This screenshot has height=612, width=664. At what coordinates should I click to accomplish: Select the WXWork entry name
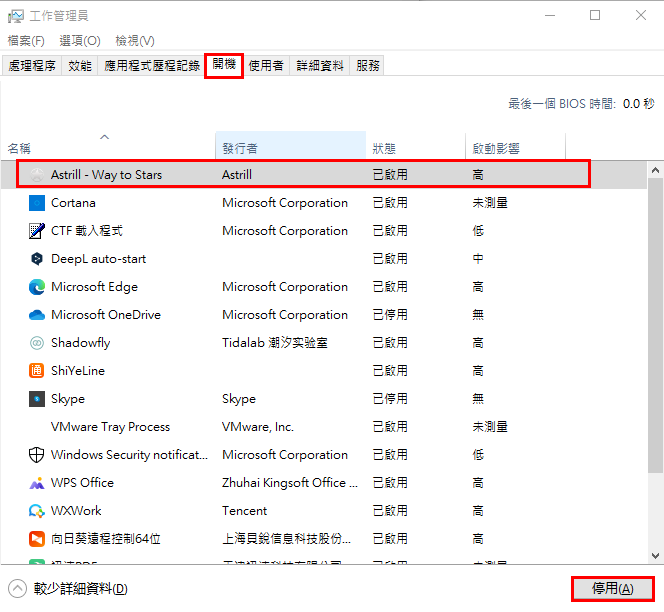click(x=76, y=511)
